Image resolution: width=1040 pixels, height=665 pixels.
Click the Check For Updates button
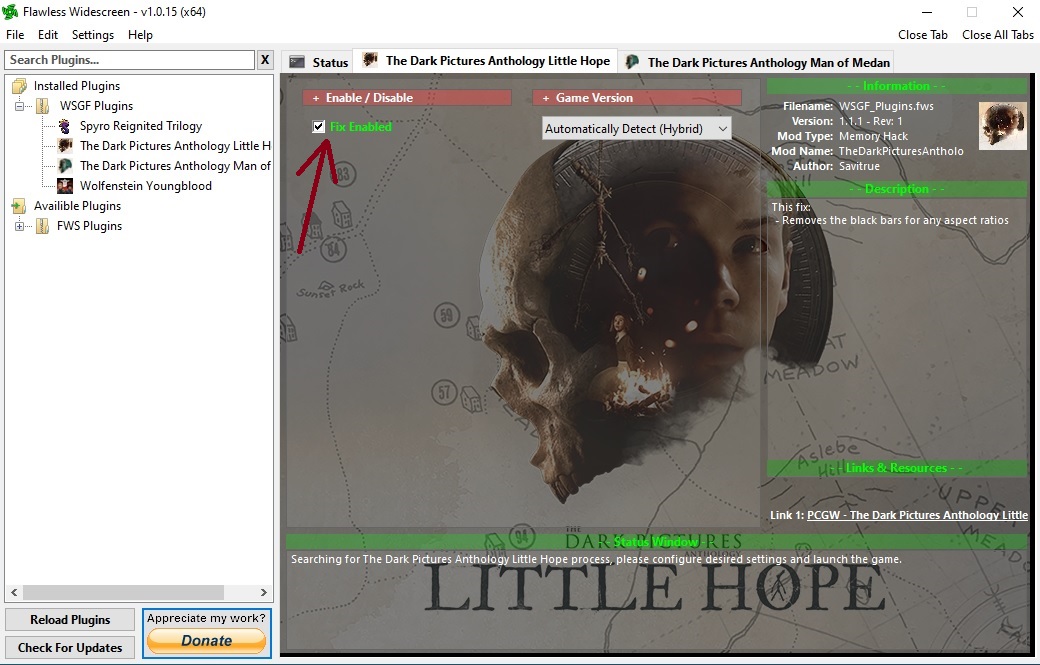(70, 647)
